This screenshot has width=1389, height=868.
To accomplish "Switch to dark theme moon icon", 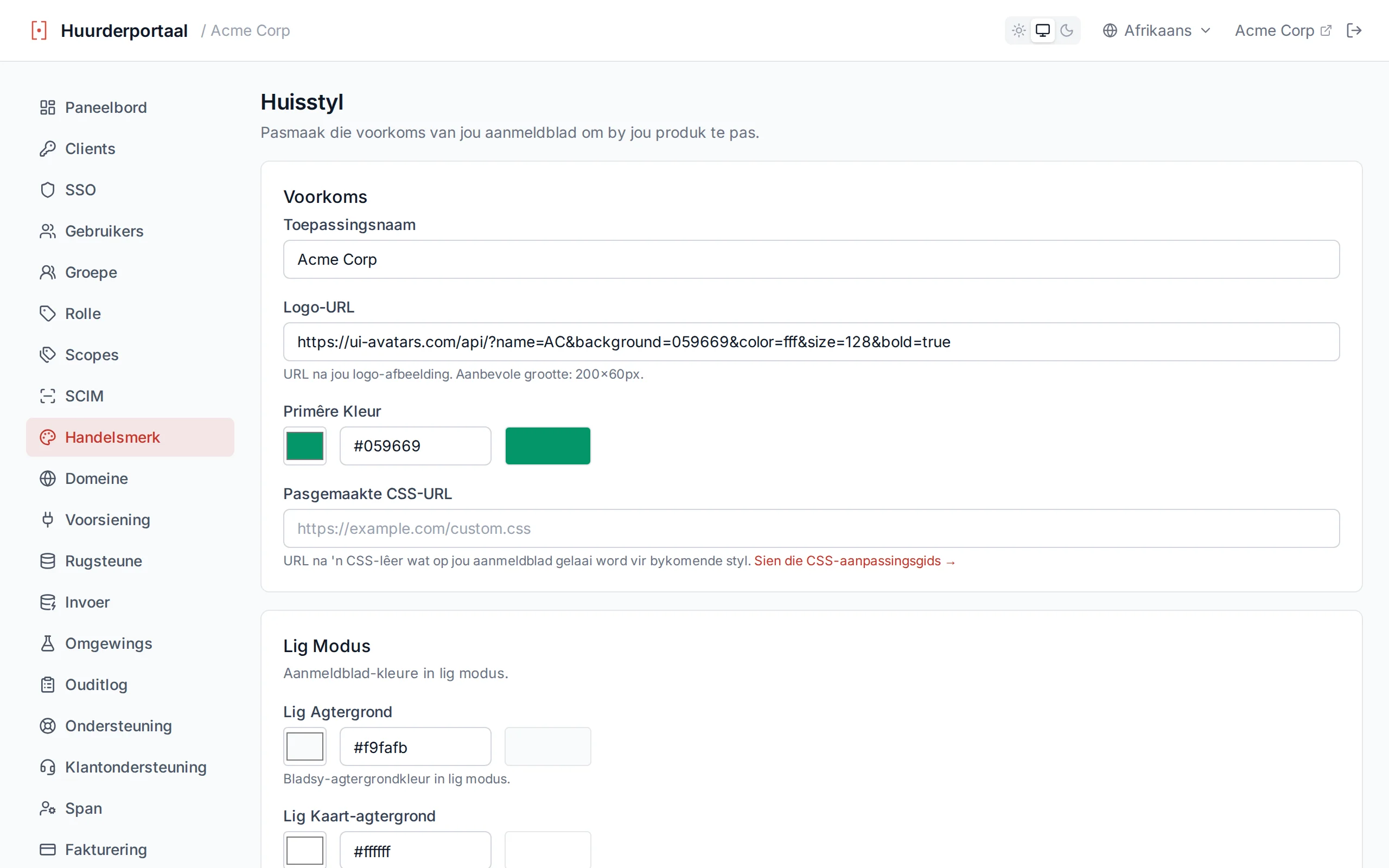I will pyautogui.click(x=1066, y=30).
